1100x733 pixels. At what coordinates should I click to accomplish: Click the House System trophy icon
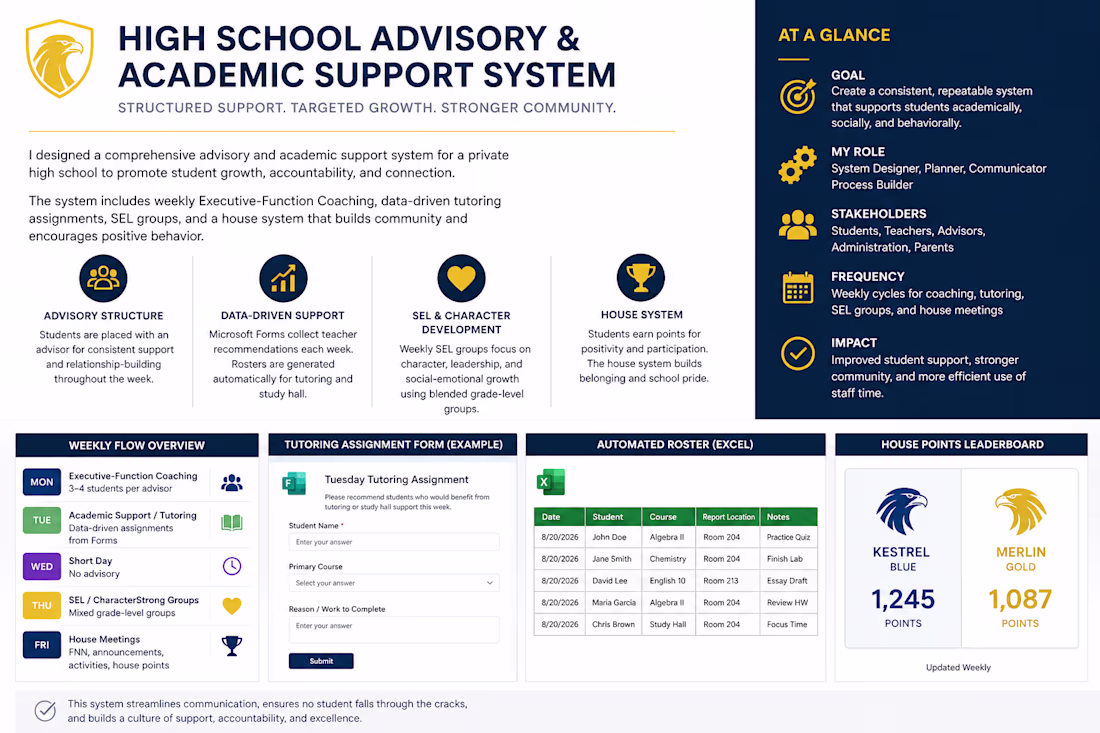(x=640, y=278)
